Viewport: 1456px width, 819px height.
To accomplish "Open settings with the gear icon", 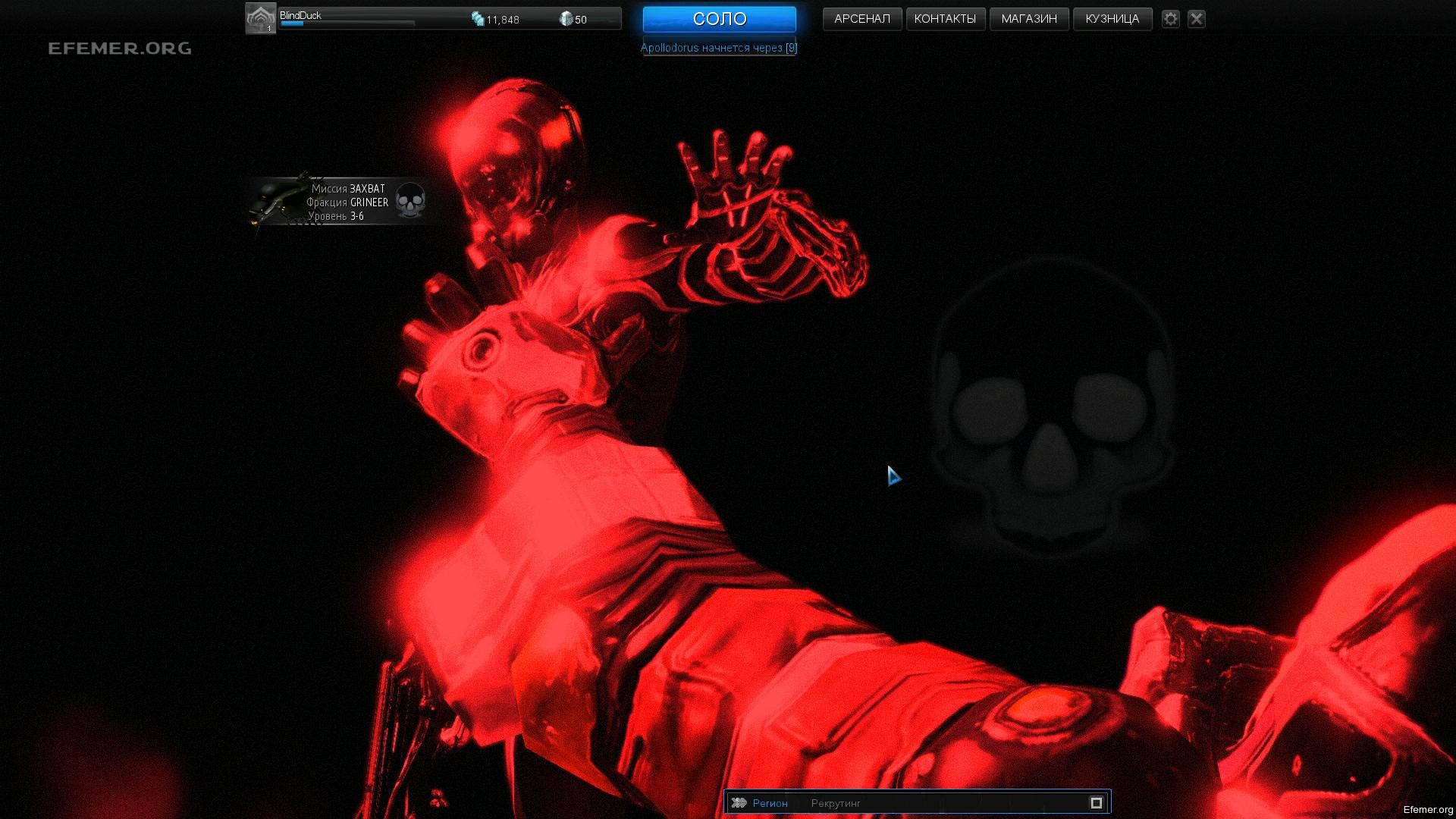I will [x=1171, y=19].
